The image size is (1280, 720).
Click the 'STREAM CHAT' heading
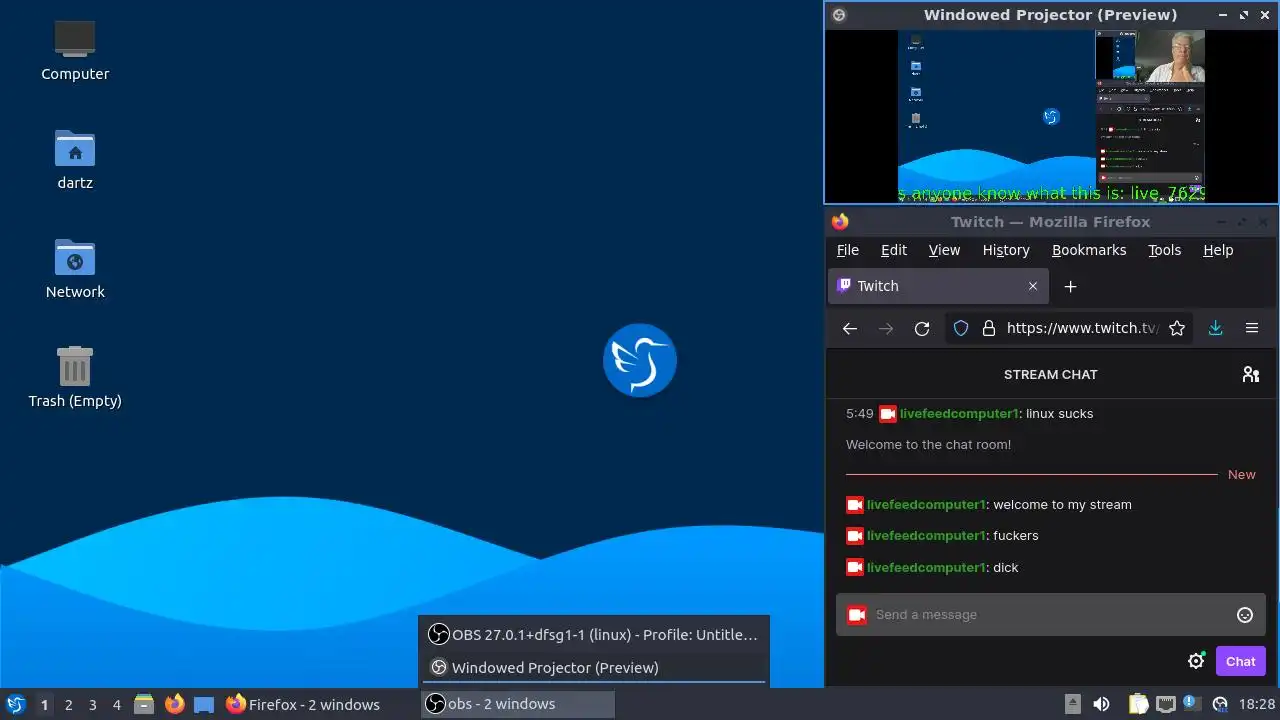(x=1050, y=374)
